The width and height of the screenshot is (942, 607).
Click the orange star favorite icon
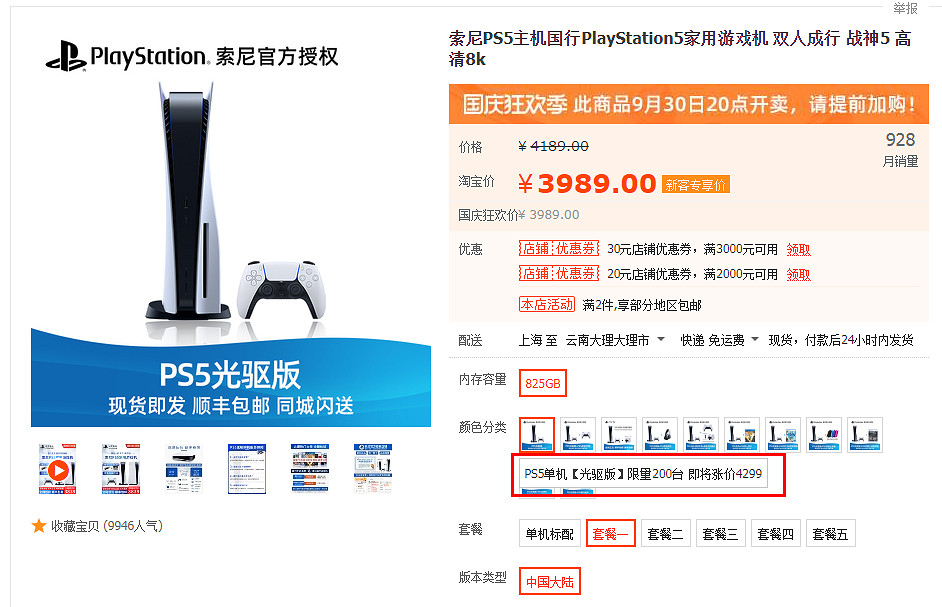pos(39,526)
